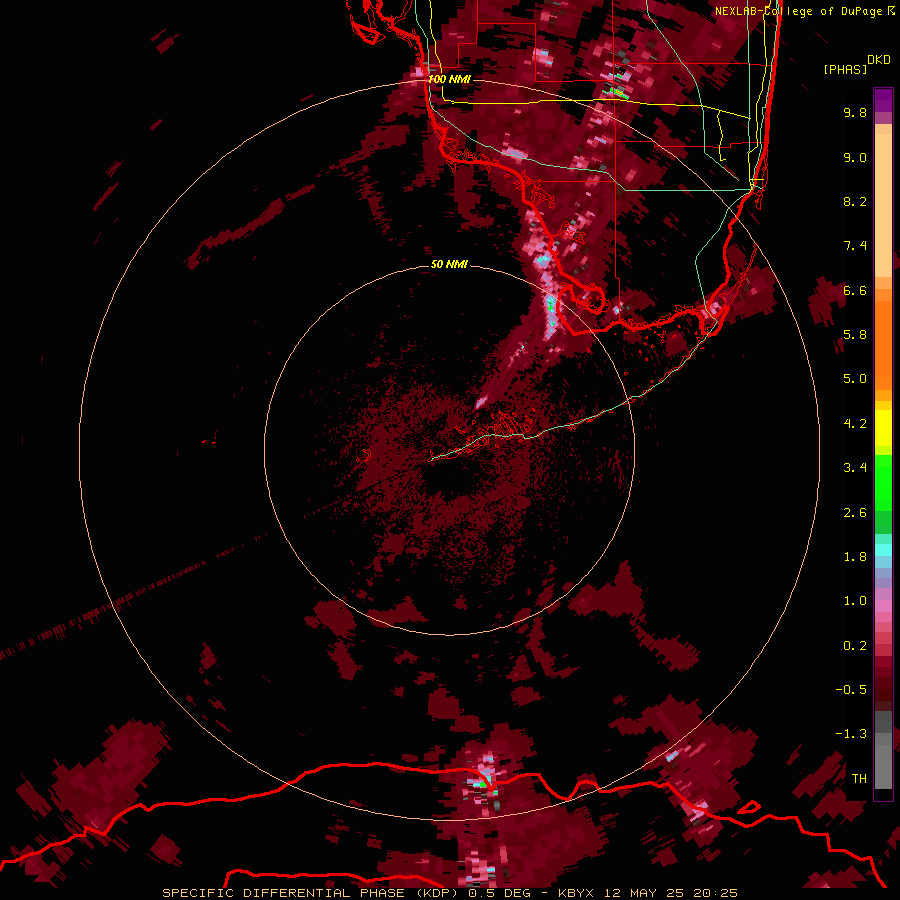Click the 9.0 value on the color scale
The image size is (900, 900).
[855, 157]
